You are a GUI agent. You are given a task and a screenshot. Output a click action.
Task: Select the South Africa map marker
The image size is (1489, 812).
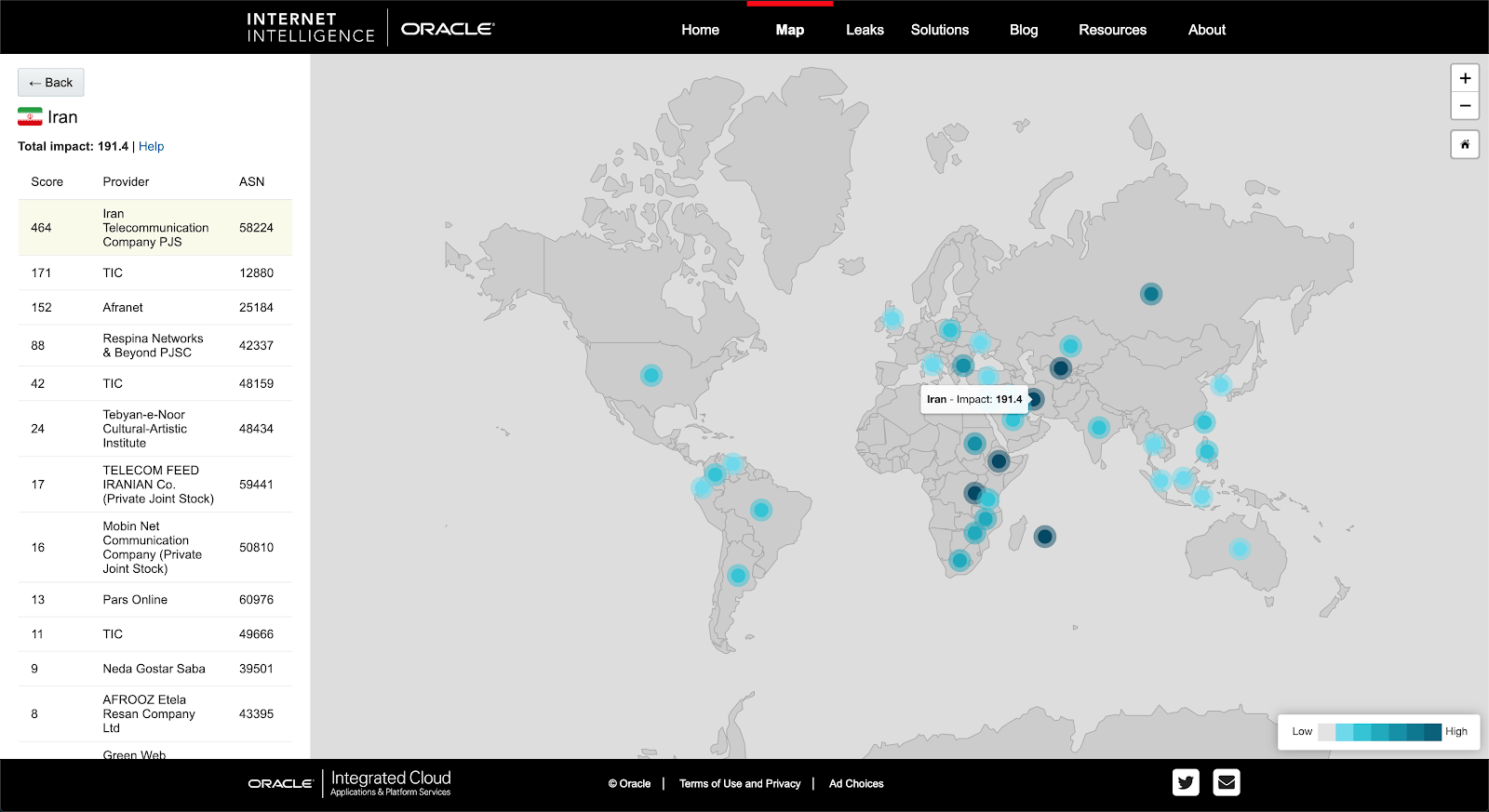point(959,561)
